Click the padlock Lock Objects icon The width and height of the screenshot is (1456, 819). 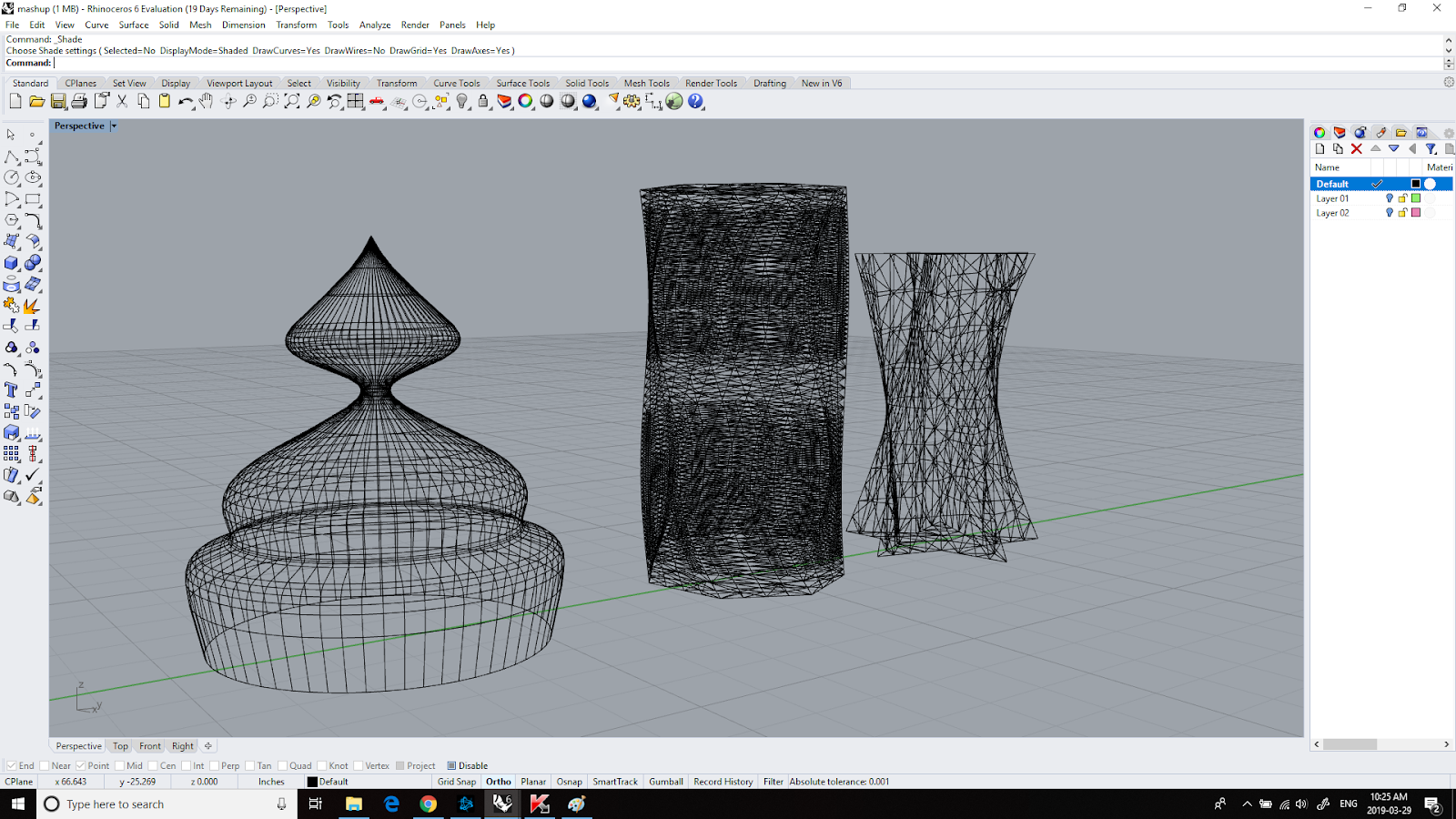483,101
